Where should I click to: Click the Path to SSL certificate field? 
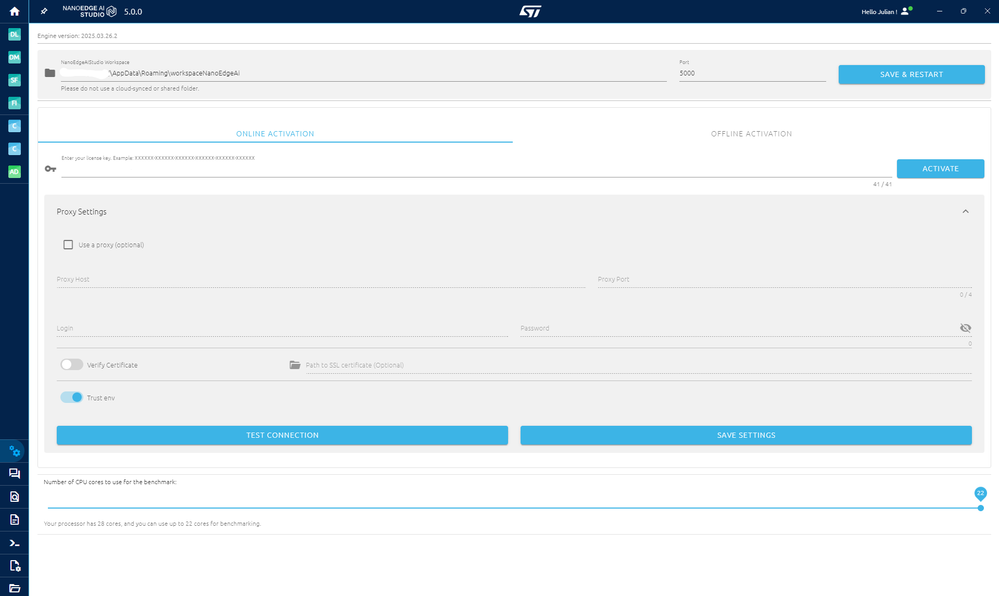(x=638, y=365)
